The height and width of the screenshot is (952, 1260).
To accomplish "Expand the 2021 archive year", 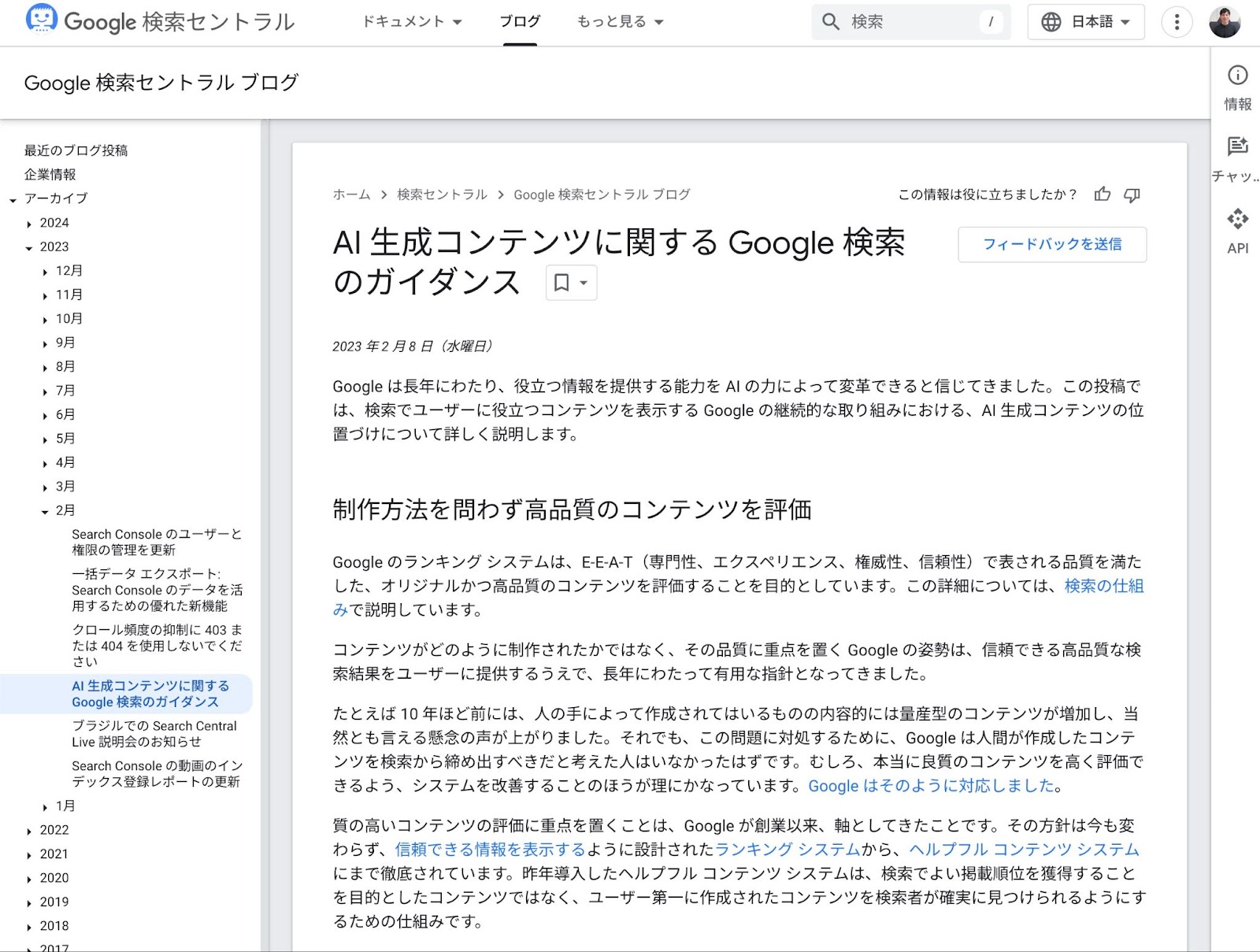I will 29,854.
